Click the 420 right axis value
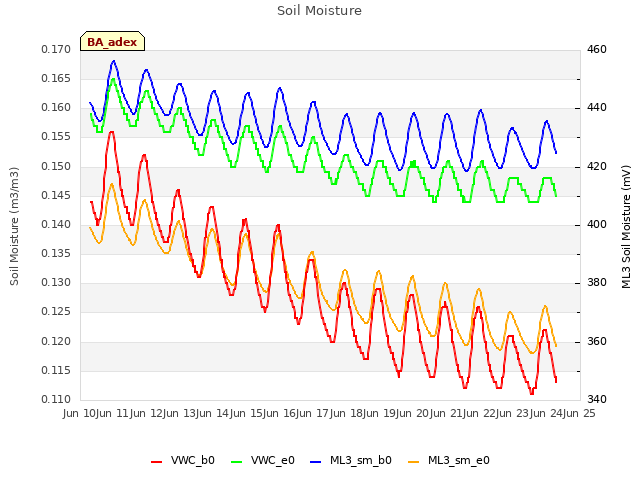This screenshot has width=640, height=480. [x=597, y=167]
